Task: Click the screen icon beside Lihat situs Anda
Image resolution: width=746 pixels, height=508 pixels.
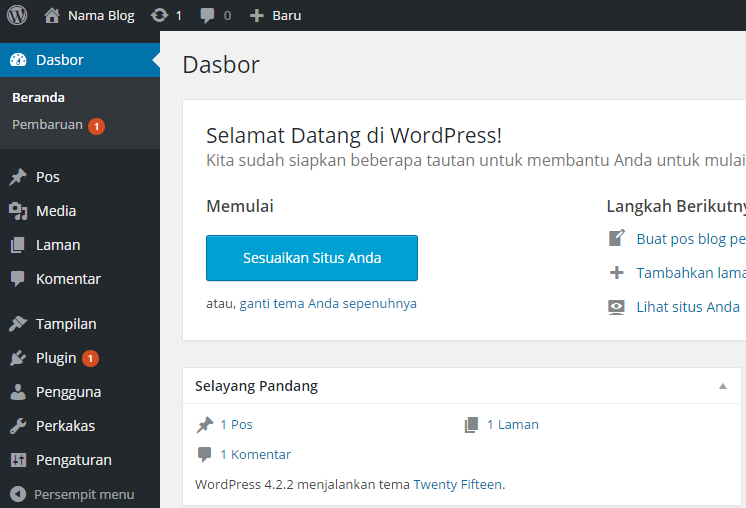Action: pyautogui.click(x=616, y=307)
